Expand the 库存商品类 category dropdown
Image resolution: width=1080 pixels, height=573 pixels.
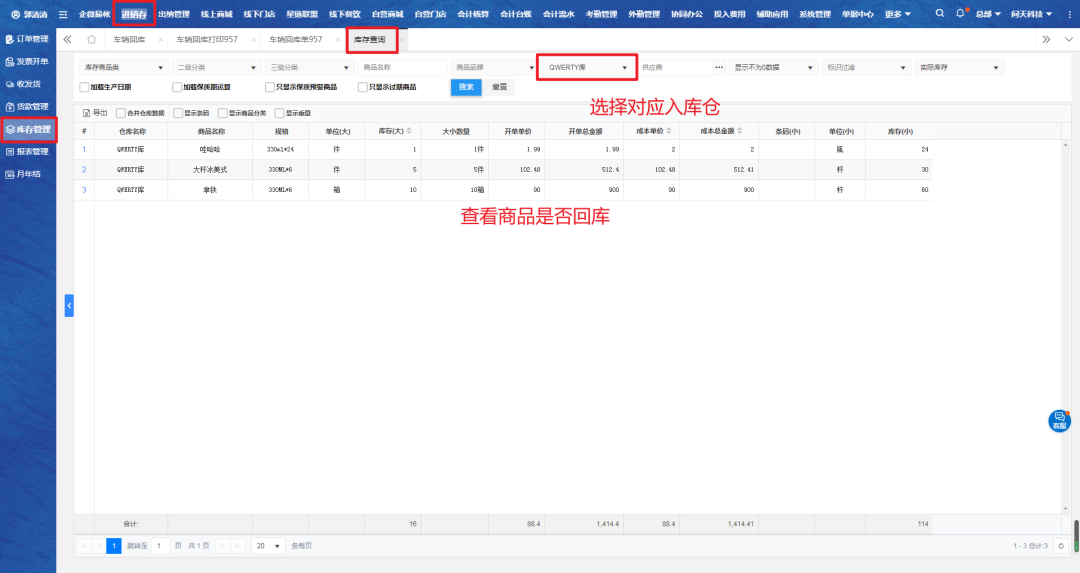123,68
